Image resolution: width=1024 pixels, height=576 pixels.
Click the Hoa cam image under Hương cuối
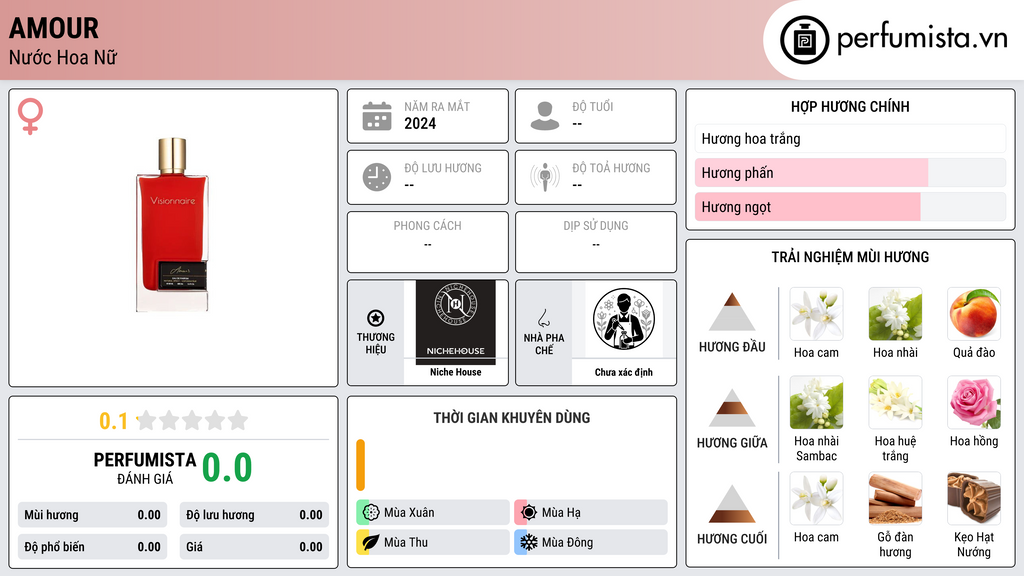point(816,498)
